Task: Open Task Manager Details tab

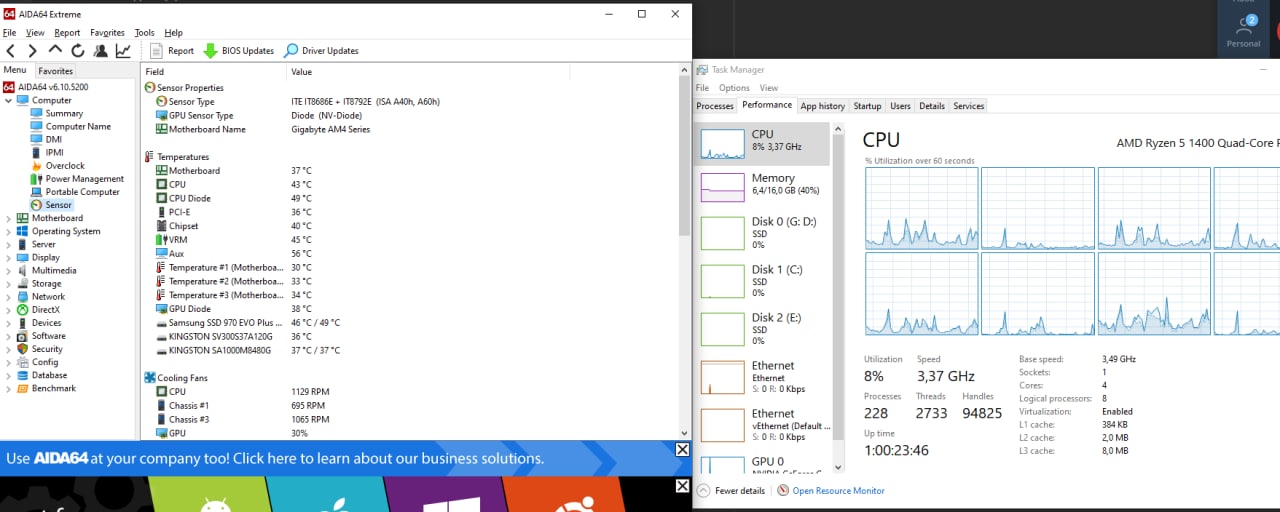Action: click(932, 106)
